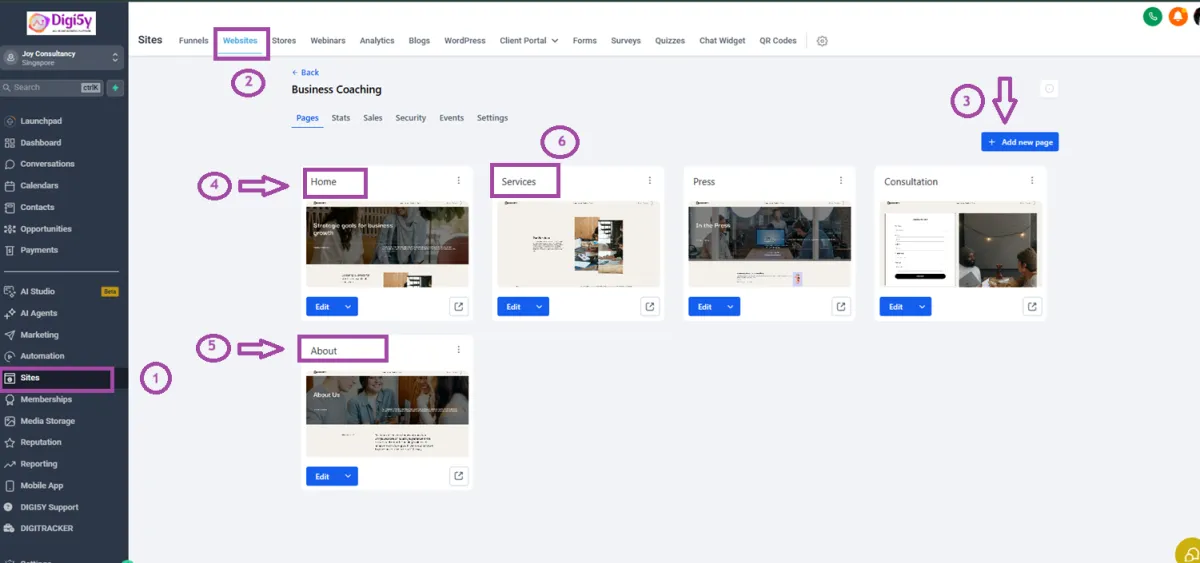The height and width of the screenshot is (563, 1200).
Task: Click the Add new page button
Action: [1020, 143]
